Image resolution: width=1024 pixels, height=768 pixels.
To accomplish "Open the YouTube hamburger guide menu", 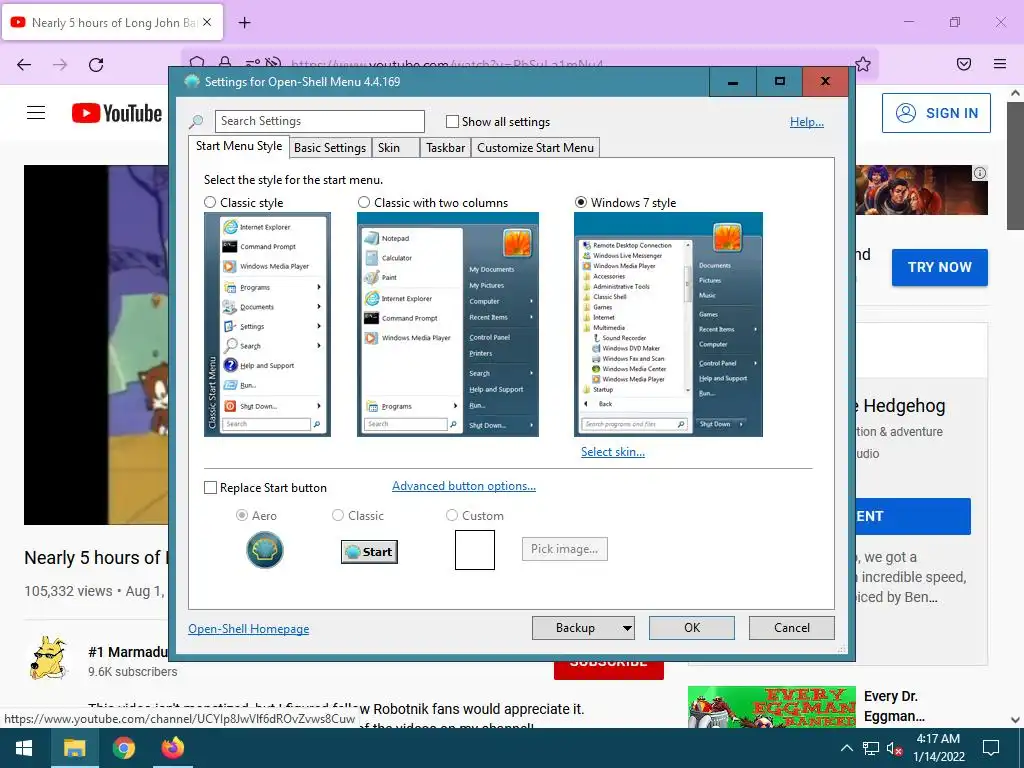I will [36, 113].
